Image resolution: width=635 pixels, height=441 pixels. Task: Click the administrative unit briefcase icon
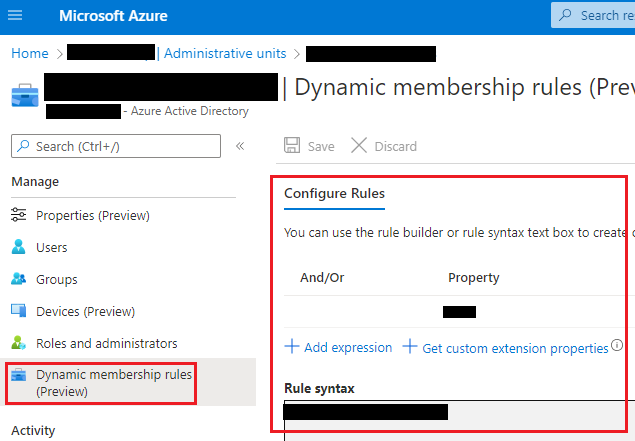25,96
